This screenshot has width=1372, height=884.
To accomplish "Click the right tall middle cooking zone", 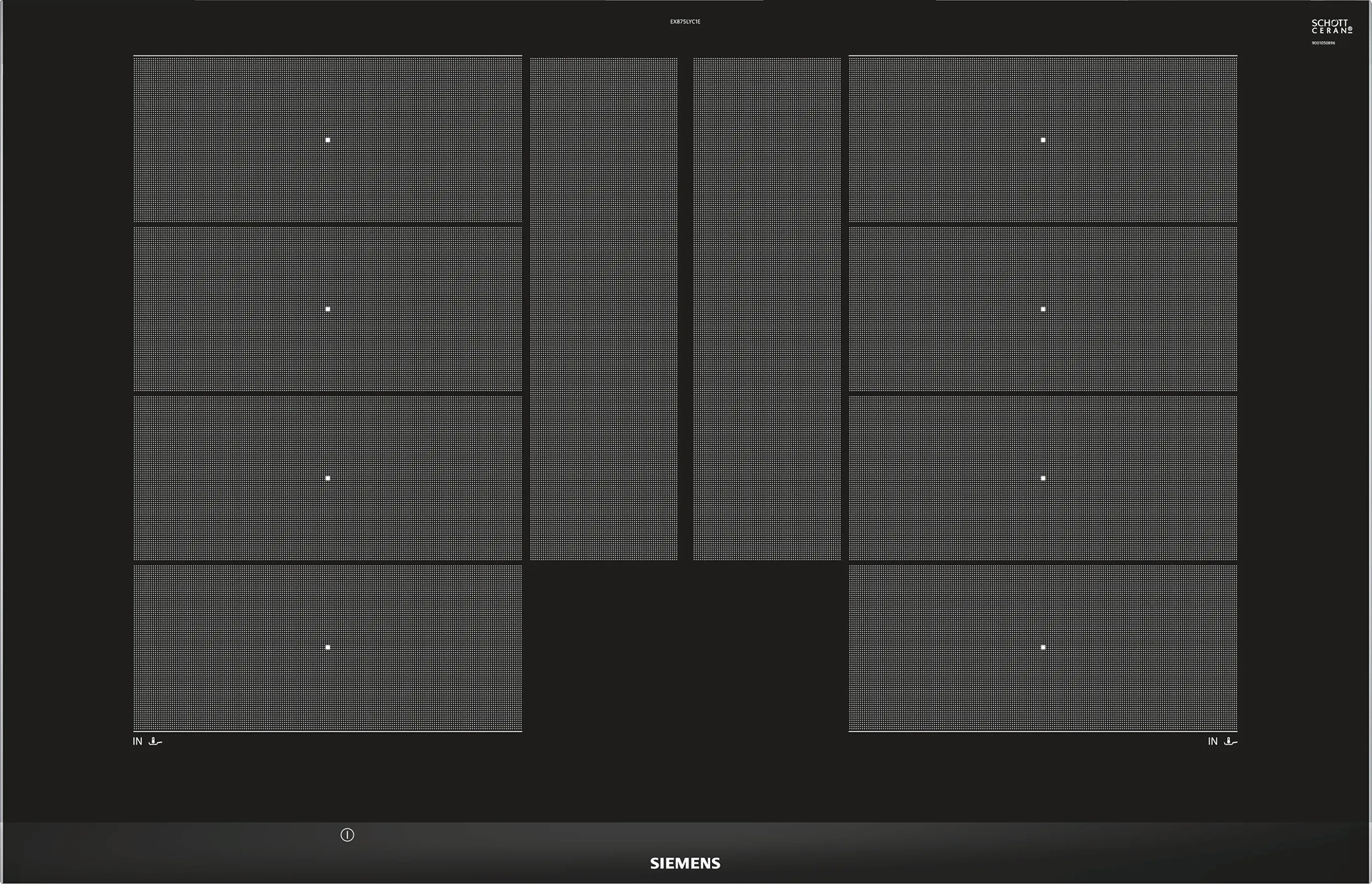I will click(x=767, y=309).
